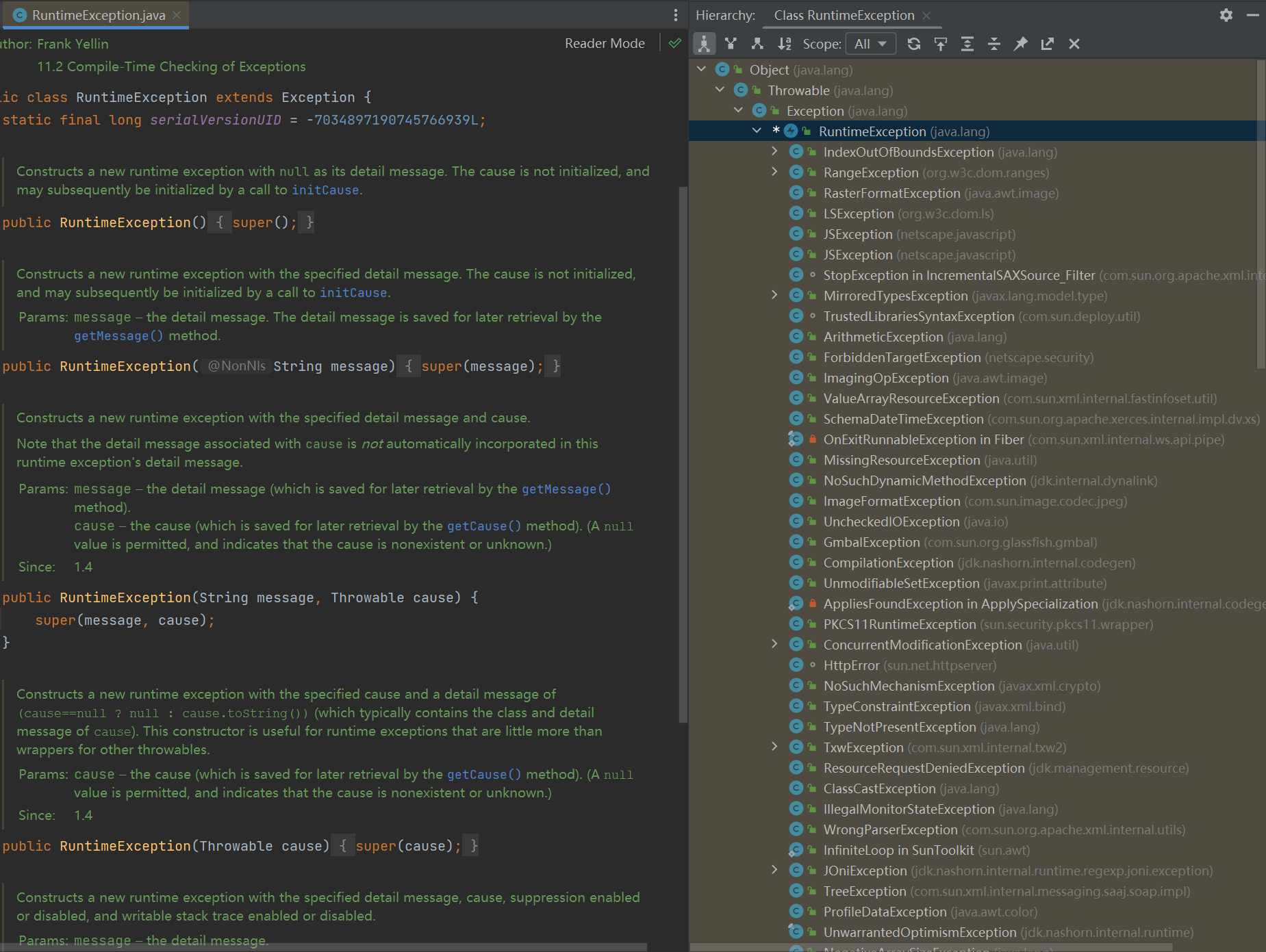Click lock icon of AppliesFoundException
This screenshot has height=952, width=1266.
pyautogui.click(x=813, y=604)
